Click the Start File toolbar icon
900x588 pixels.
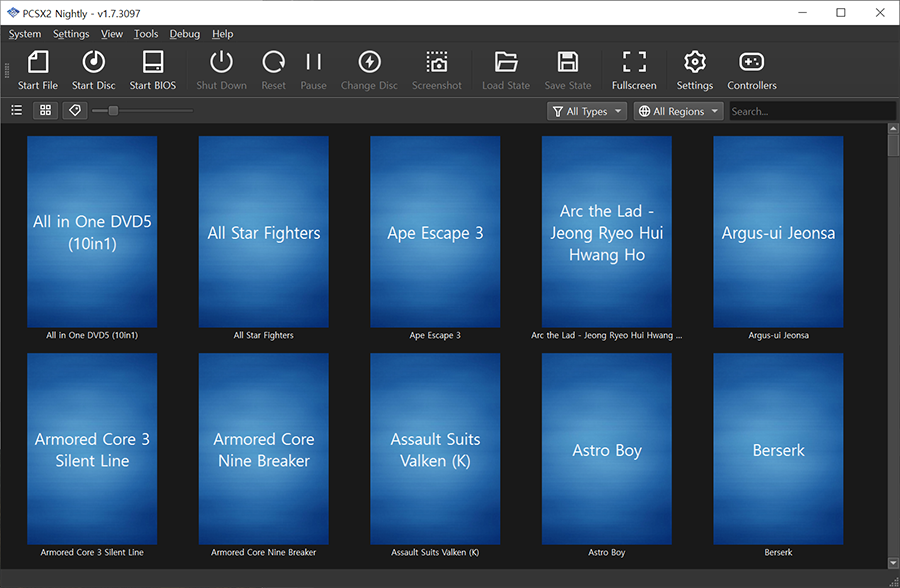tap(38, 70)
